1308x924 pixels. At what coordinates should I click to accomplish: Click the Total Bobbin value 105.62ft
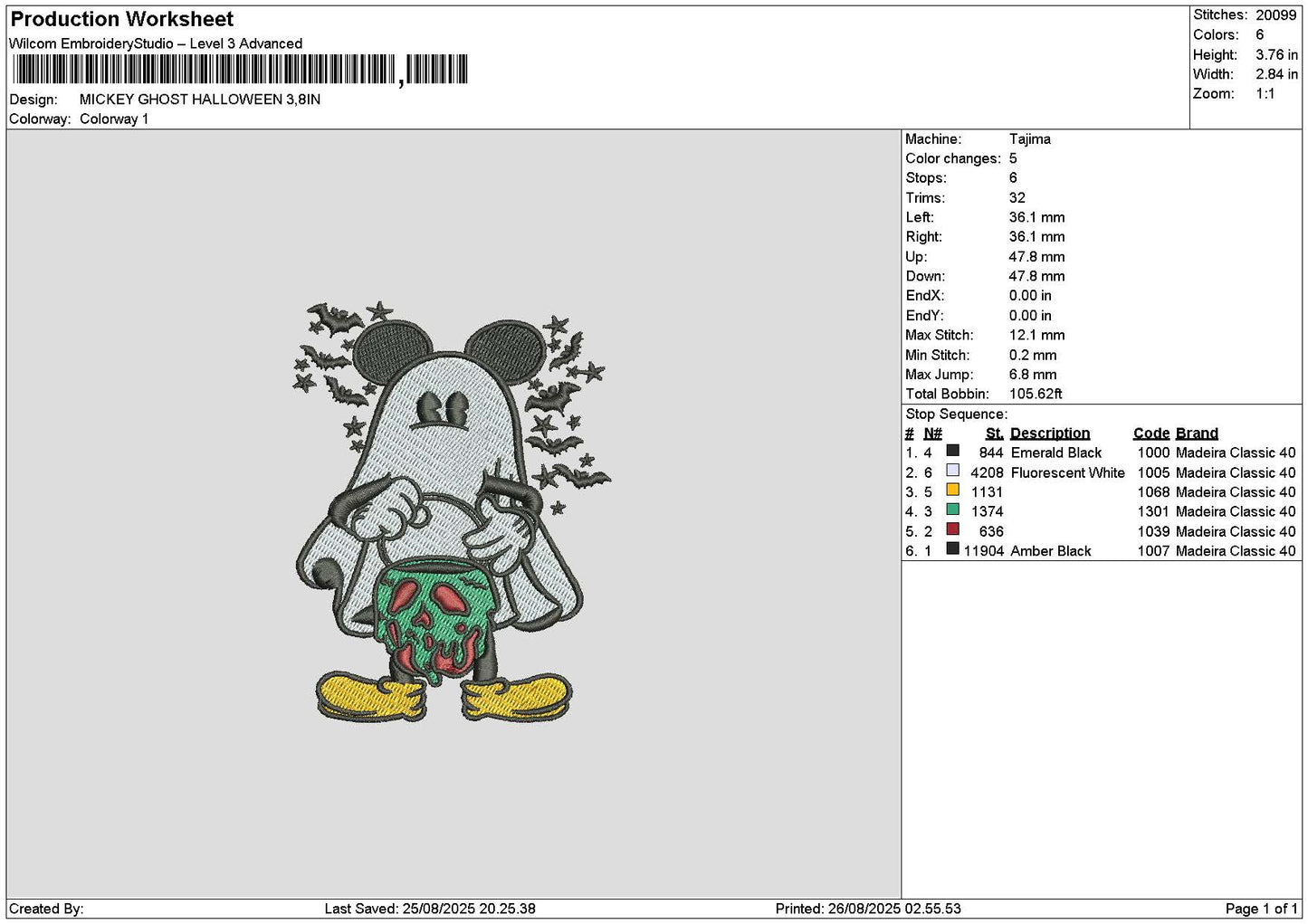tap(1036, 395)
